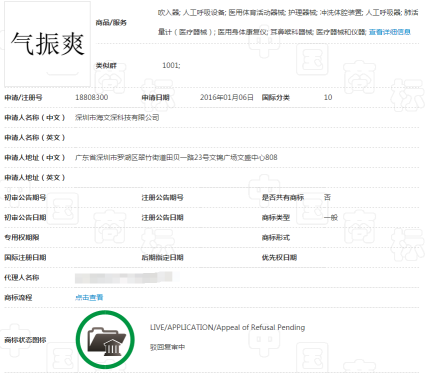Click the 初审公告日期 label
Screen dimensions: 425x373
25,218
